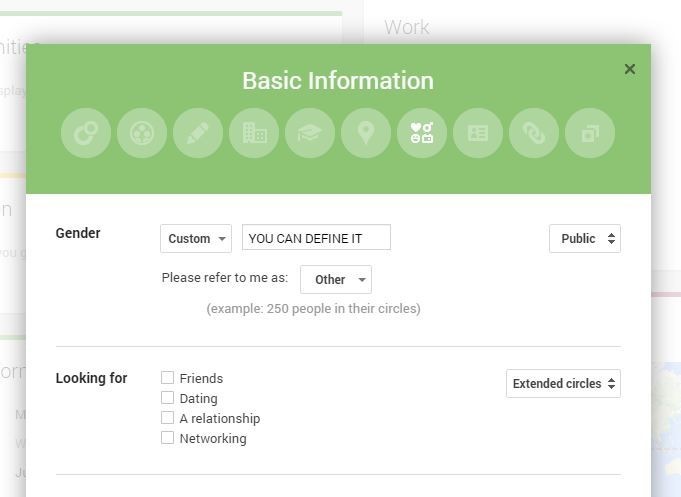Screen dimensions: 681x497
Task: Open the film reel section icon
Action: (x=142, y=133)
